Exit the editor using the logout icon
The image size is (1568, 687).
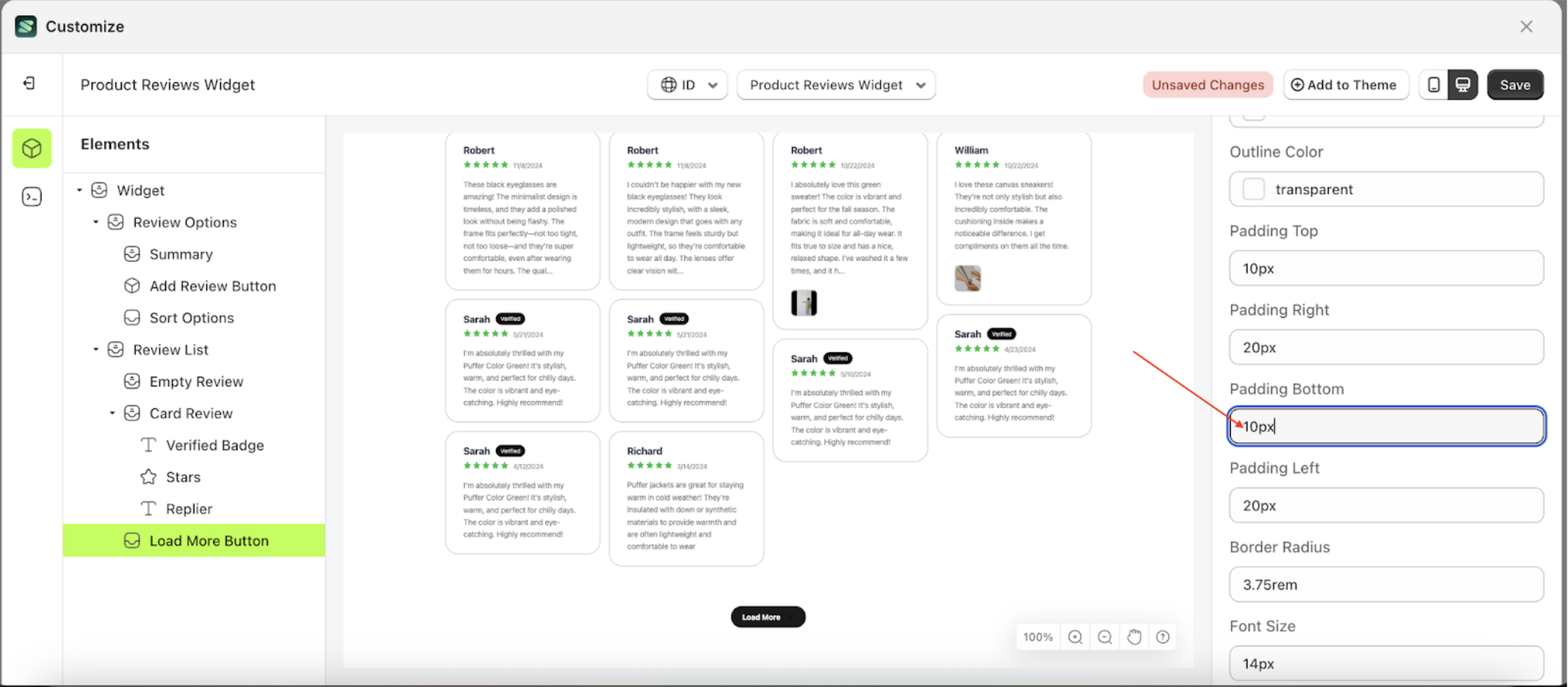coord(30,84)
